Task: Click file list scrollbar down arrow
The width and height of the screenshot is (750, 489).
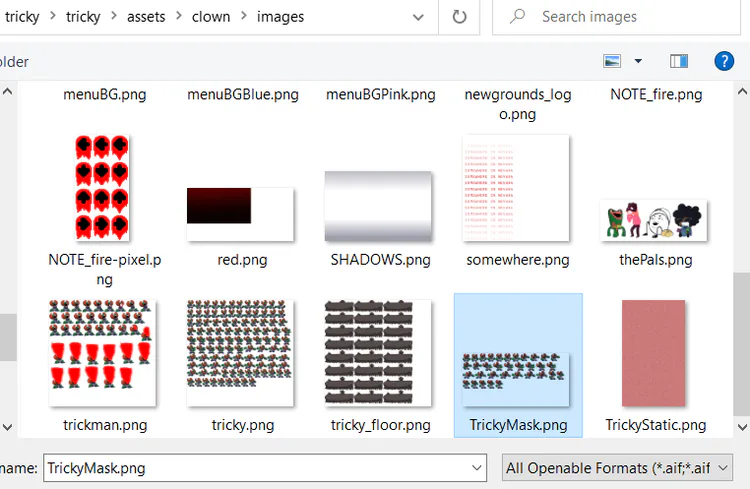Action: click(742, 427)
